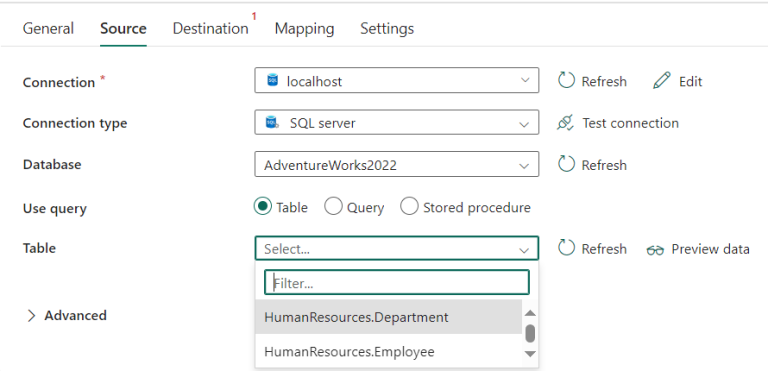Click the SQL server icon in Connection type field
This screenshot has height=371, width=768.
click(x=272, y=123)
